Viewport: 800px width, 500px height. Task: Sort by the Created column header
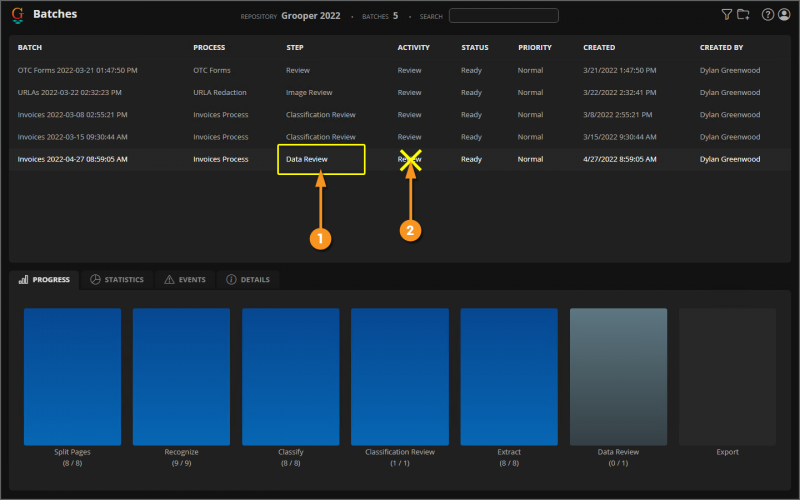[599, 47]
